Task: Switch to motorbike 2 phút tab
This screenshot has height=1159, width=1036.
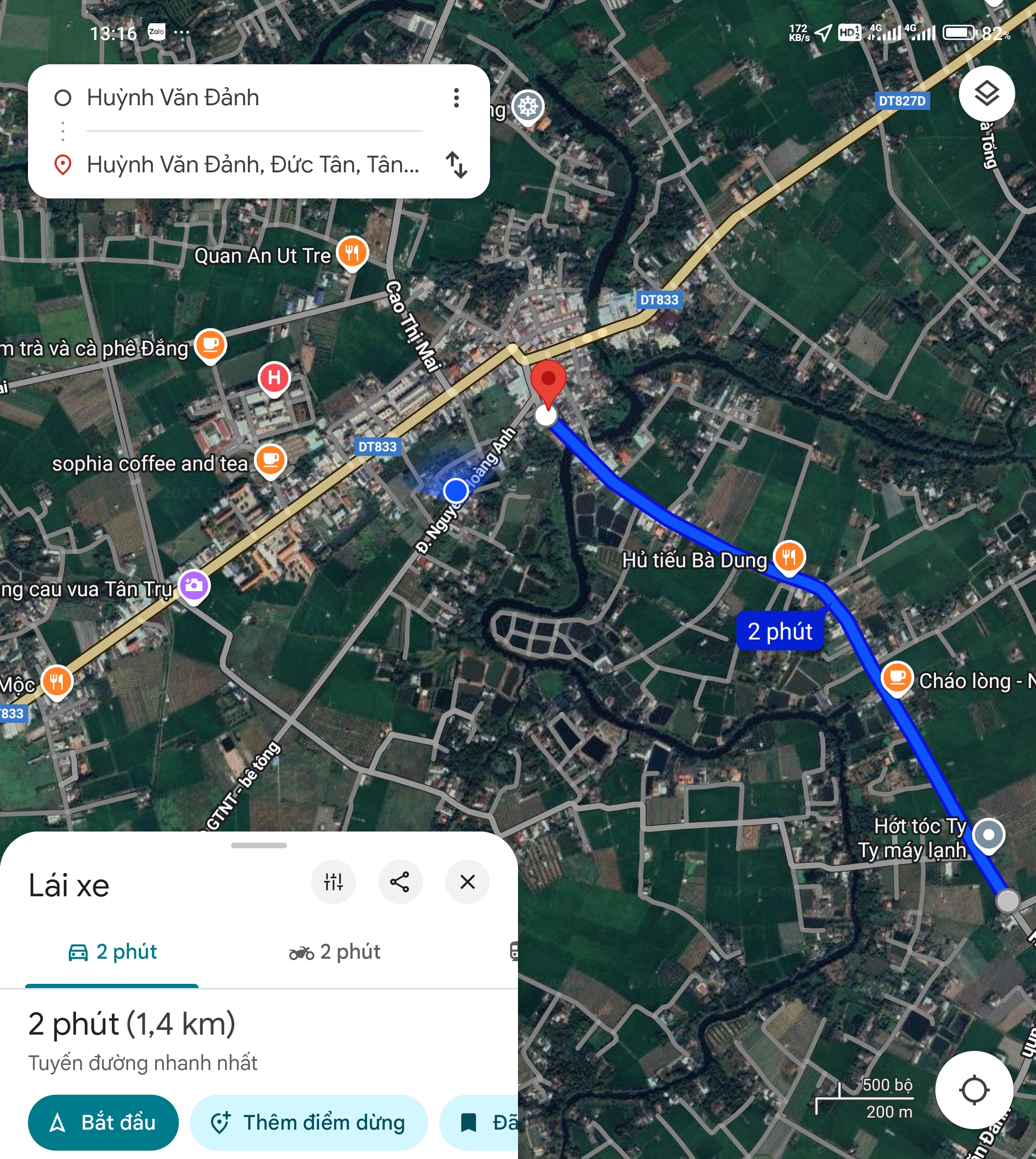Action: click(335, 952)
